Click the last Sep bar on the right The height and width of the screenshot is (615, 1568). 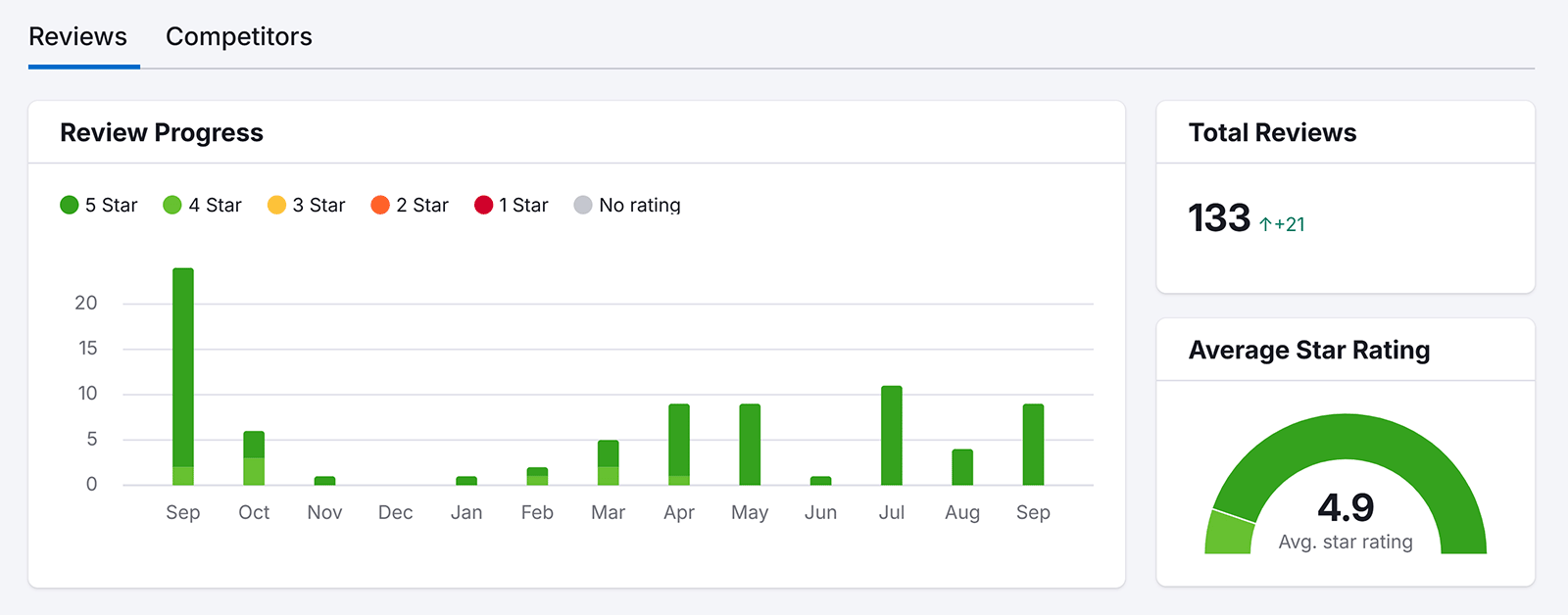tap(1033, 444)
